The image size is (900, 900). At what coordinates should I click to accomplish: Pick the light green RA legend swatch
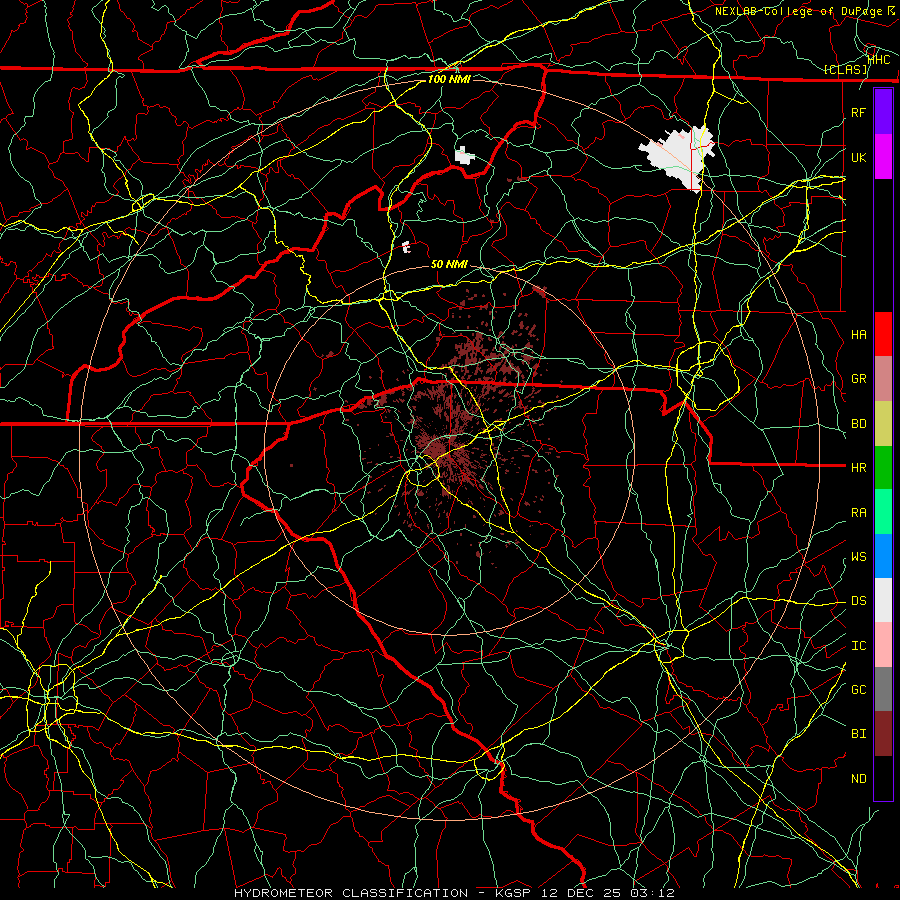[x=883, y=512]
